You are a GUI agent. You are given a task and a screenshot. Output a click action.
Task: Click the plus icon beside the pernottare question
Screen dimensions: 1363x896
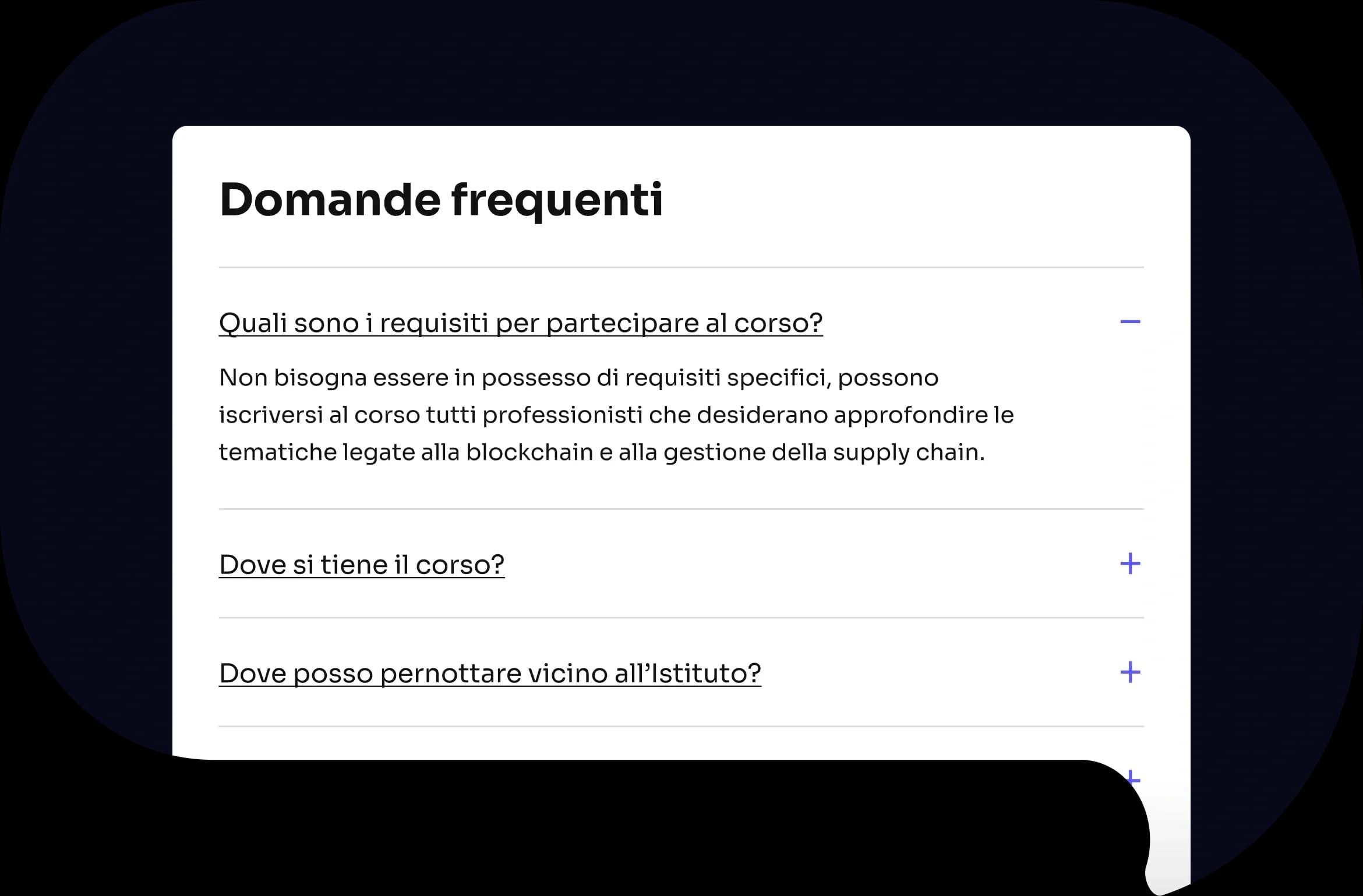1130,672
